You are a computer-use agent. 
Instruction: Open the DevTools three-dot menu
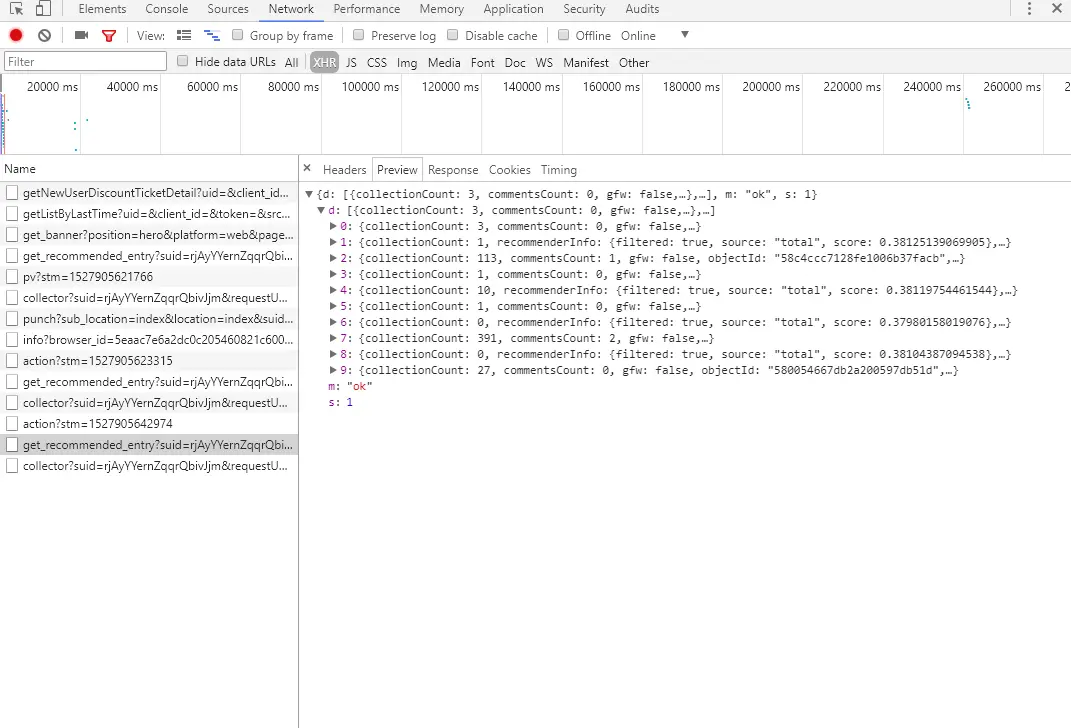[1029, 9]
